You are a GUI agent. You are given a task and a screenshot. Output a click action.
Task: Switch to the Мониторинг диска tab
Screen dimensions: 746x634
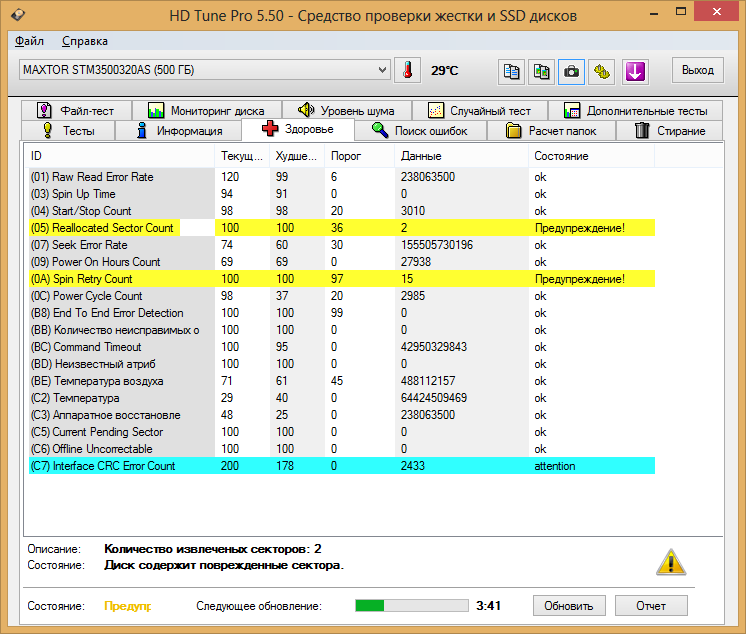coord(206,110)
